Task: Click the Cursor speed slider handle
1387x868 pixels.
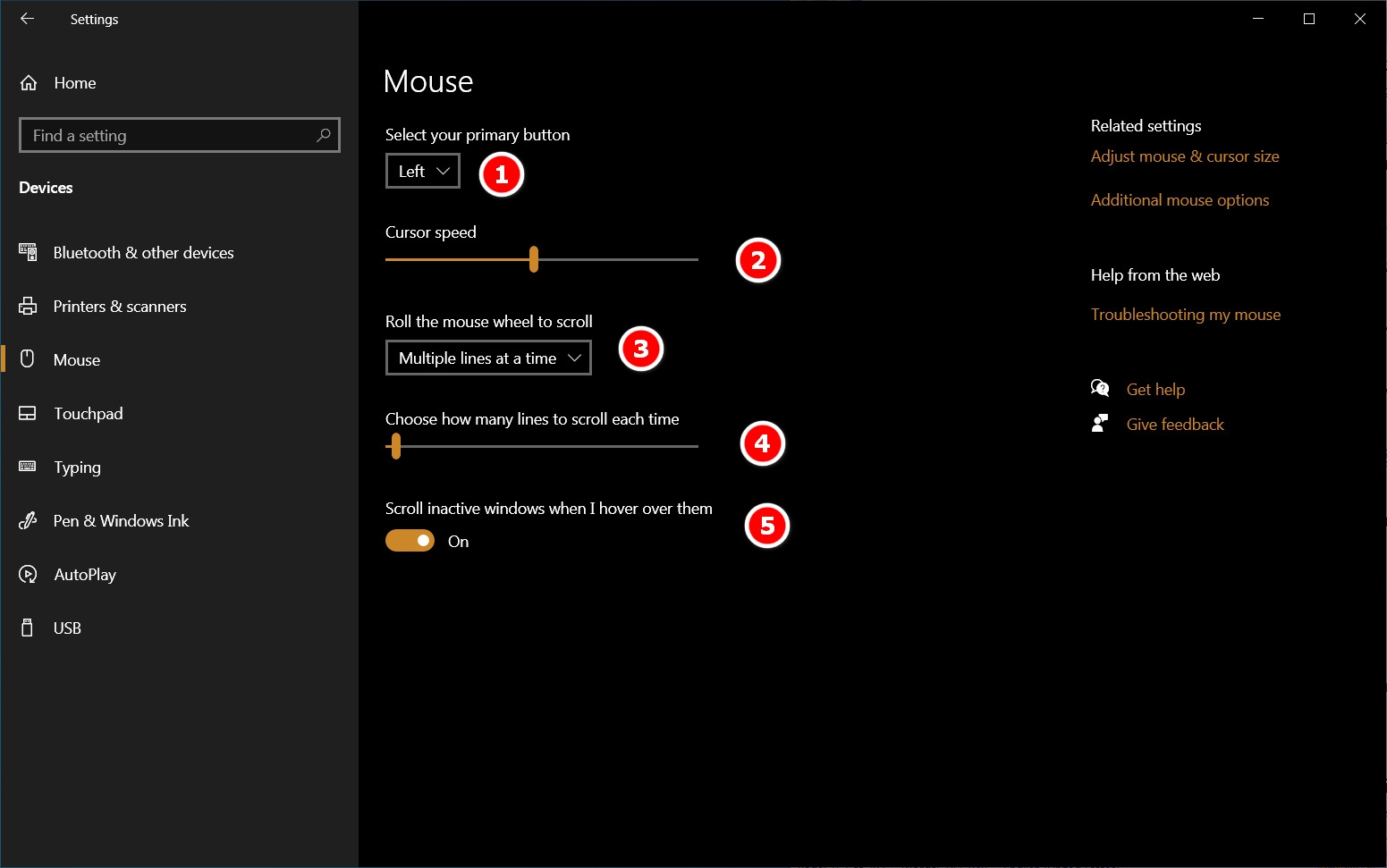Action: (534, 259)
